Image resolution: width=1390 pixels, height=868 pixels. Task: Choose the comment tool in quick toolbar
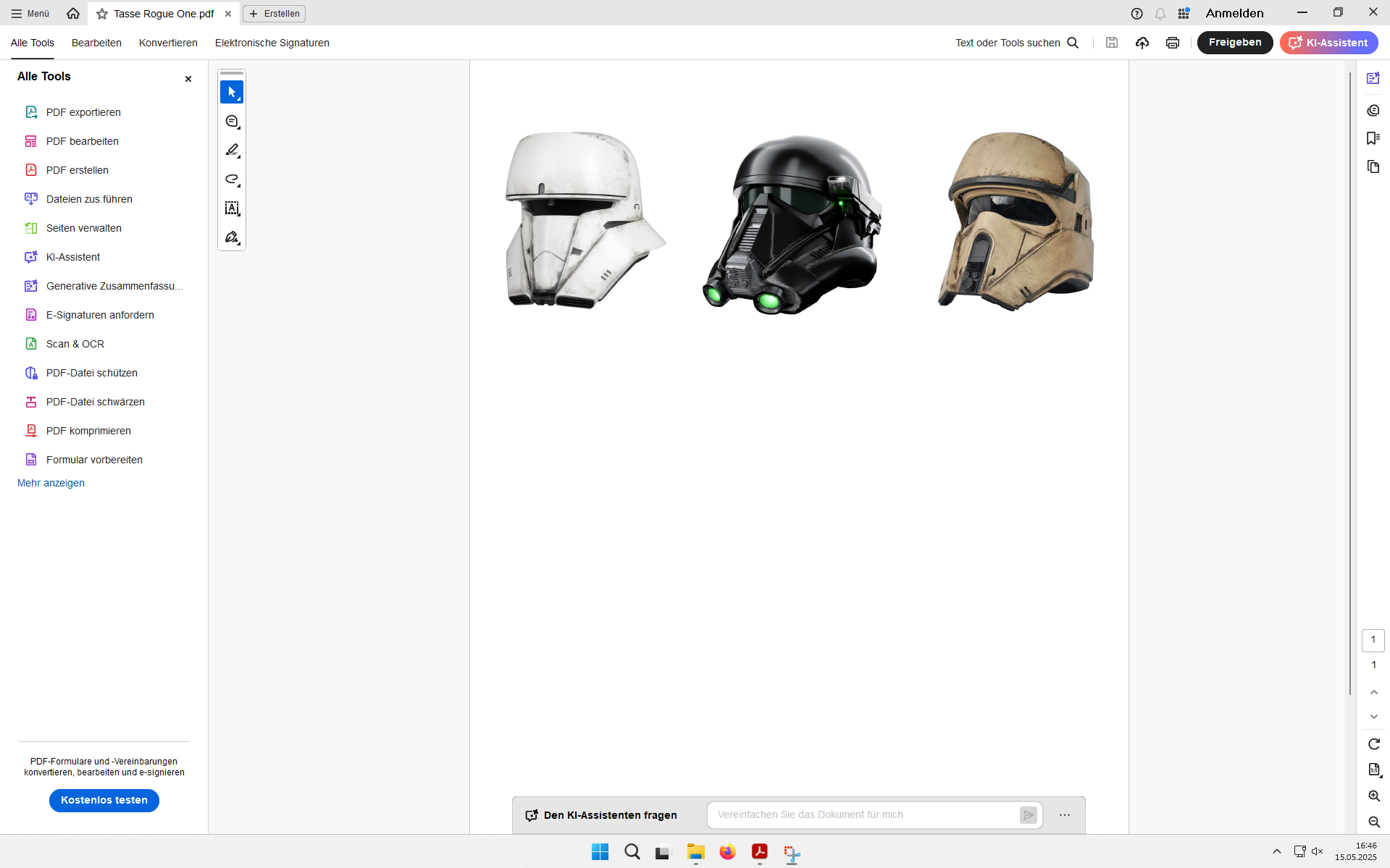tap(232, 122)
